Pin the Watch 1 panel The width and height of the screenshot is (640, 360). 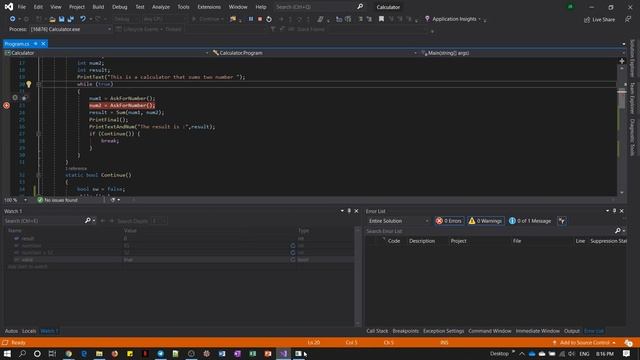[349, 211]
